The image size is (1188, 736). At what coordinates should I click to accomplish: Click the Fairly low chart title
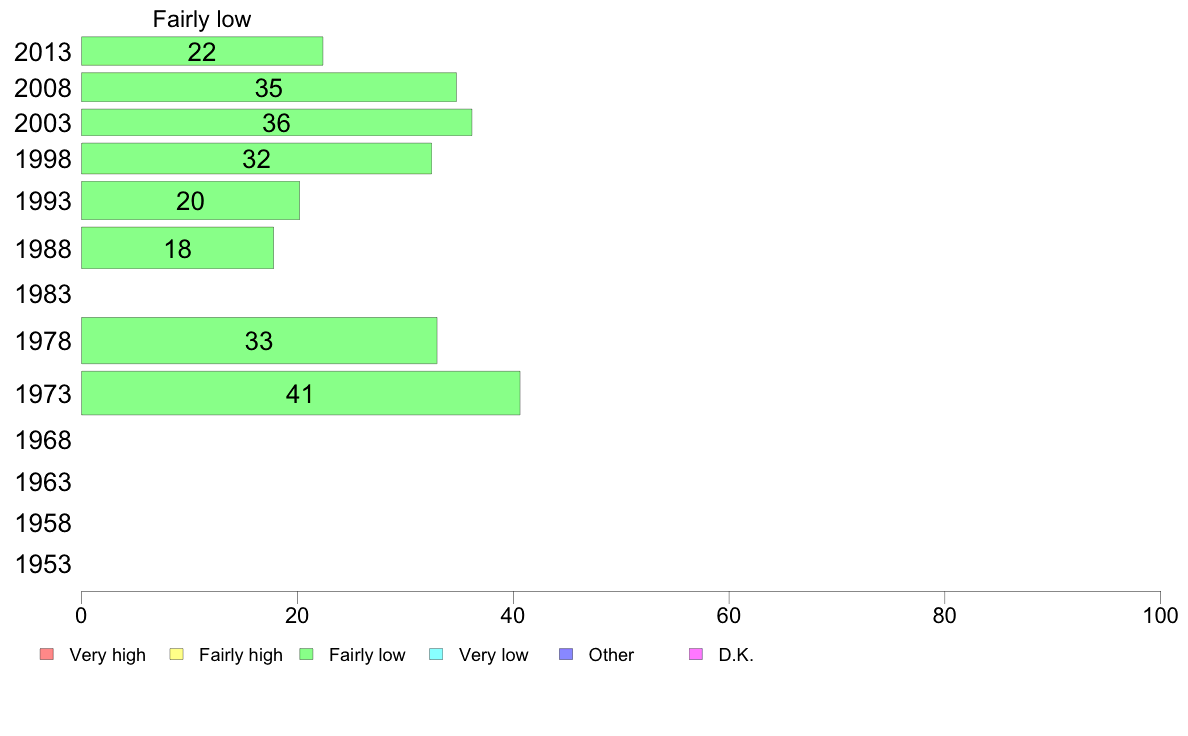click(202, 19)
